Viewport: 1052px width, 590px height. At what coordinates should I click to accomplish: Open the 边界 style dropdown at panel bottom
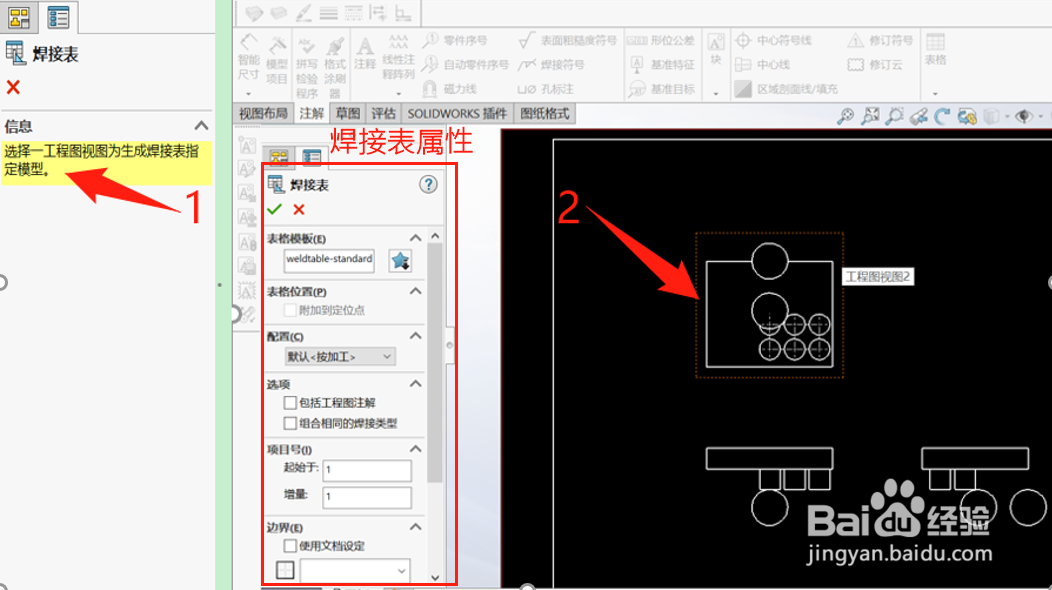[355, 568]
